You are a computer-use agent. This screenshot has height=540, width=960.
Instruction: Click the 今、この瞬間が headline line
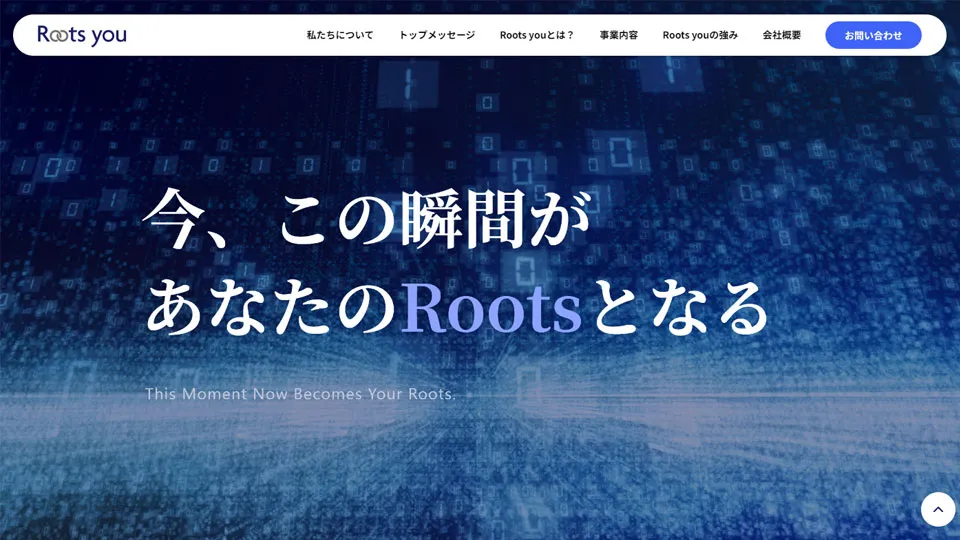coord(365,218)
